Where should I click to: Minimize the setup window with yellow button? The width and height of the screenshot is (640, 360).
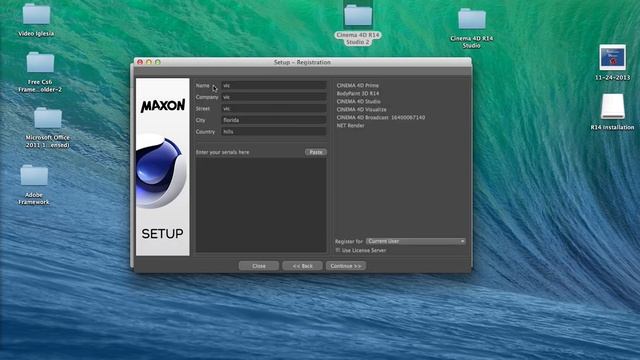point(149,62)
